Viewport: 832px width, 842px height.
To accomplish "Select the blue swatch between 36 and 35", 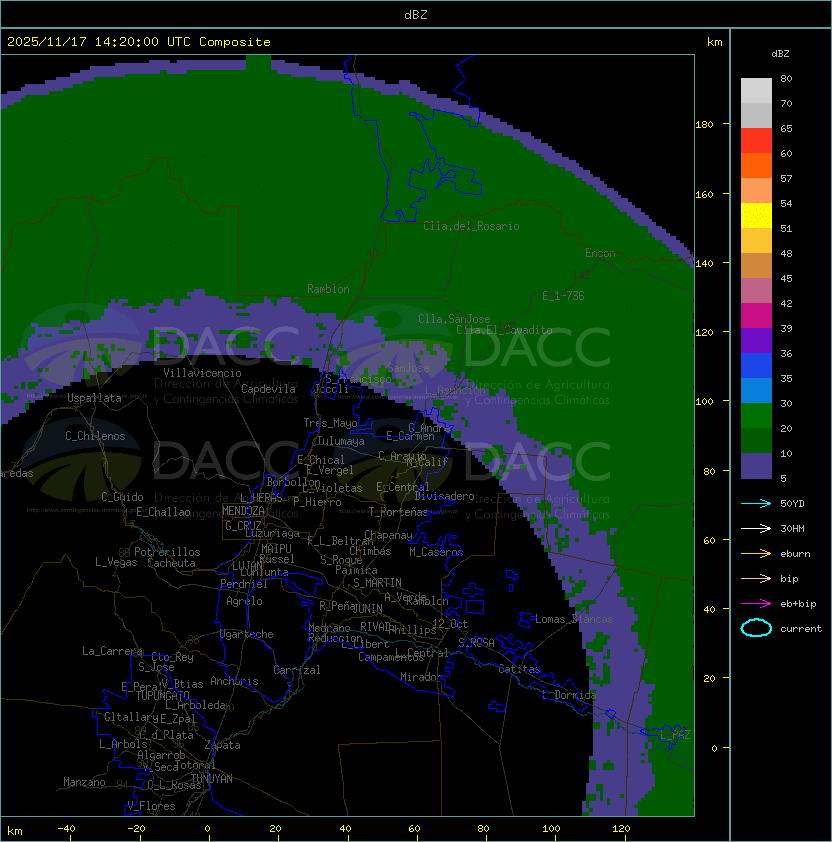I will (x=756, y=366).
